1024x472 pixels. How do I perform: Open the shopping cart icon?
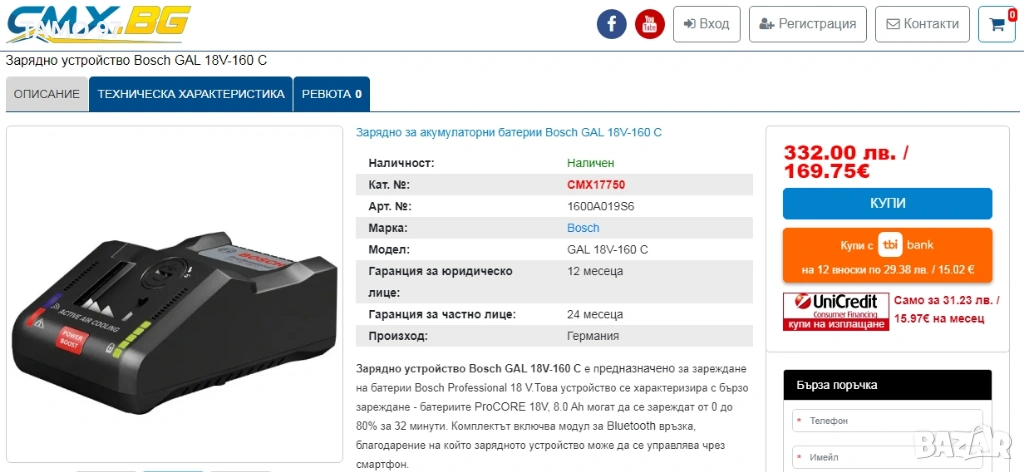[x=997, y=24]
